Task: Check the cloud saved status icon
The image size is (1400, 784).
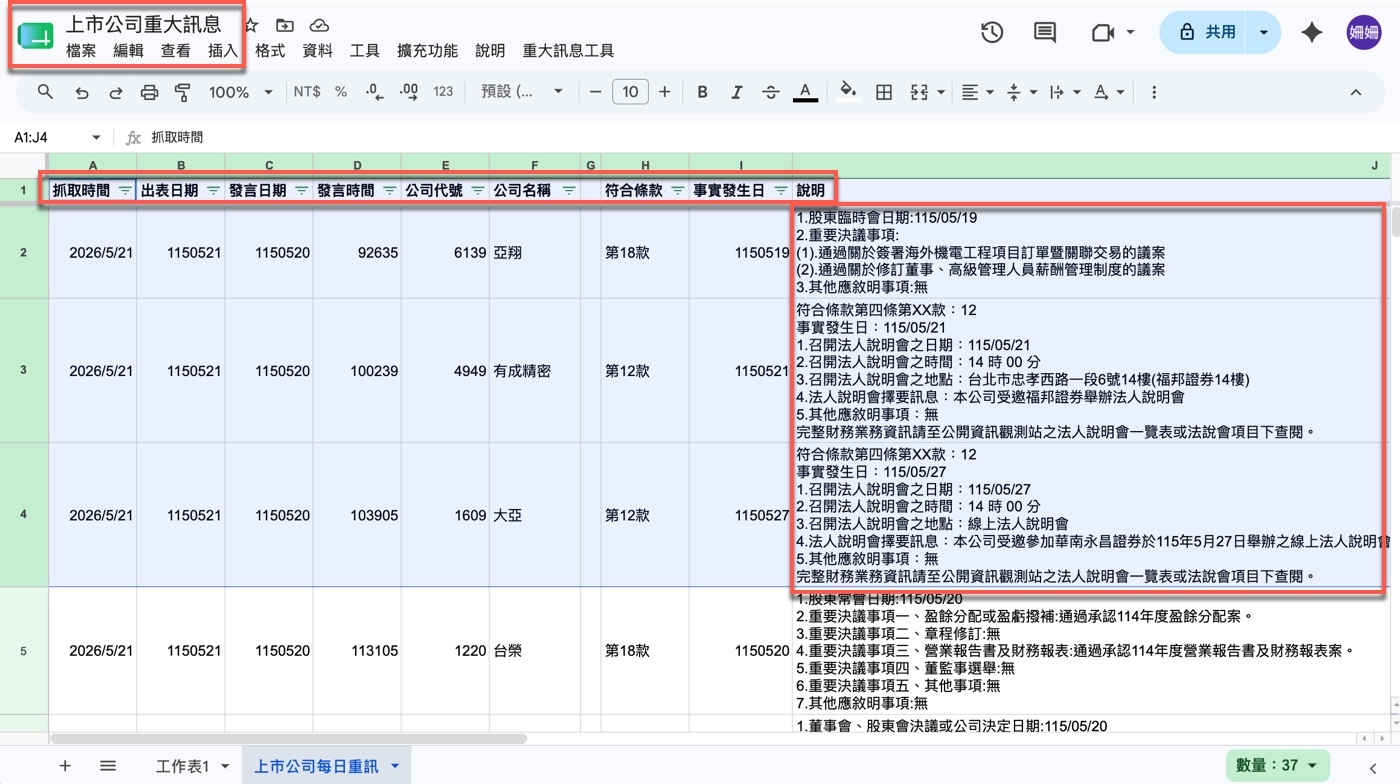Action: point(319,25)
